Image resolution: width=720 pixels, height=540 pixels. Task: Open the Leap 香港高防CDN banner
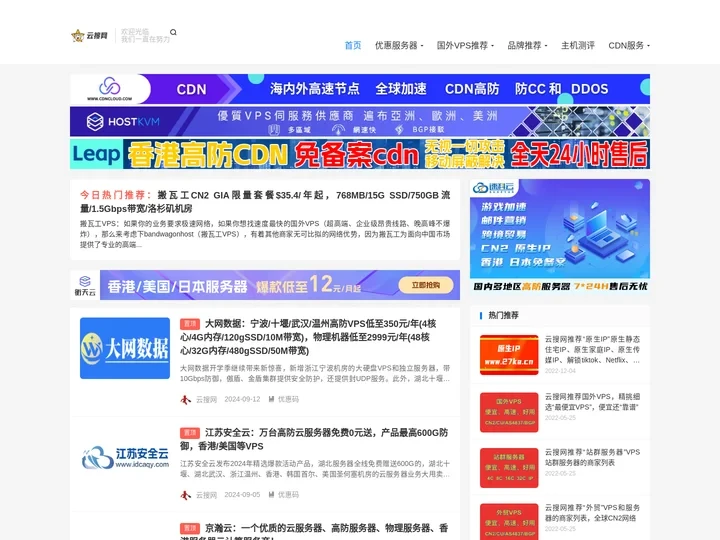click(x=360, y=154)
